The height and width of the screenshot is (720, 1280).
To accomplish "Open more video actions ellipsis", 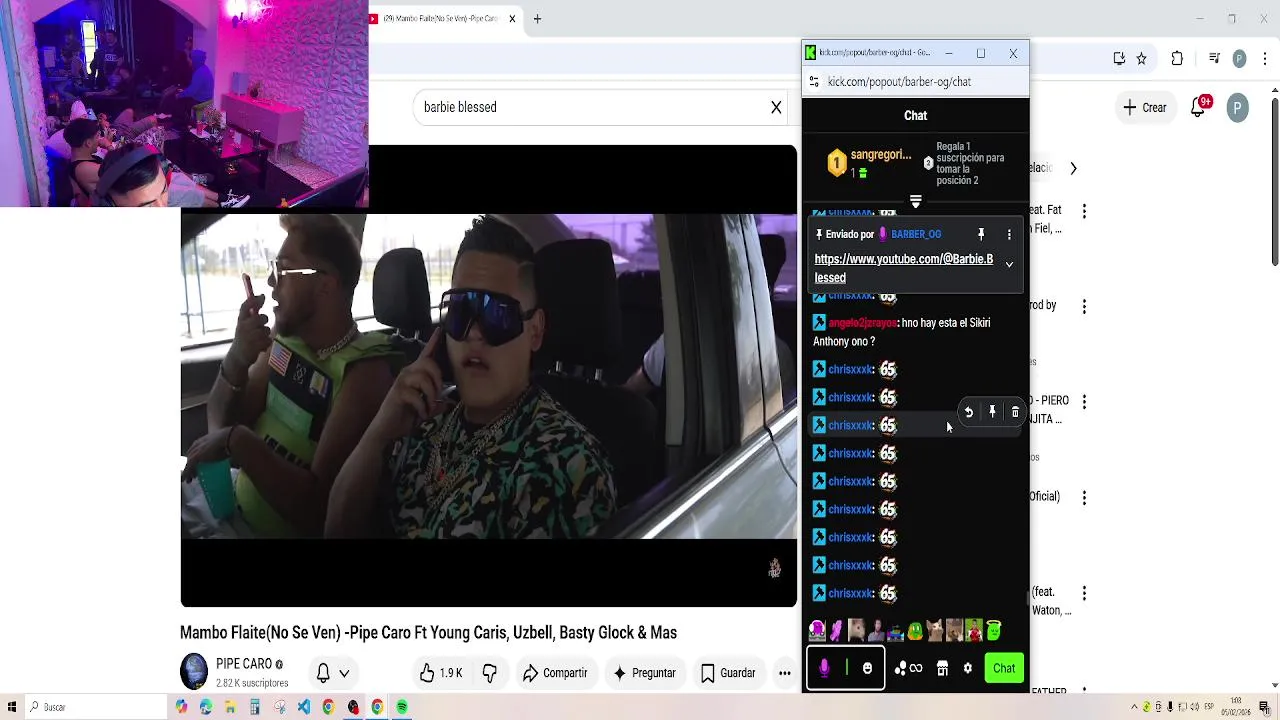I will (x=785, y=673).
